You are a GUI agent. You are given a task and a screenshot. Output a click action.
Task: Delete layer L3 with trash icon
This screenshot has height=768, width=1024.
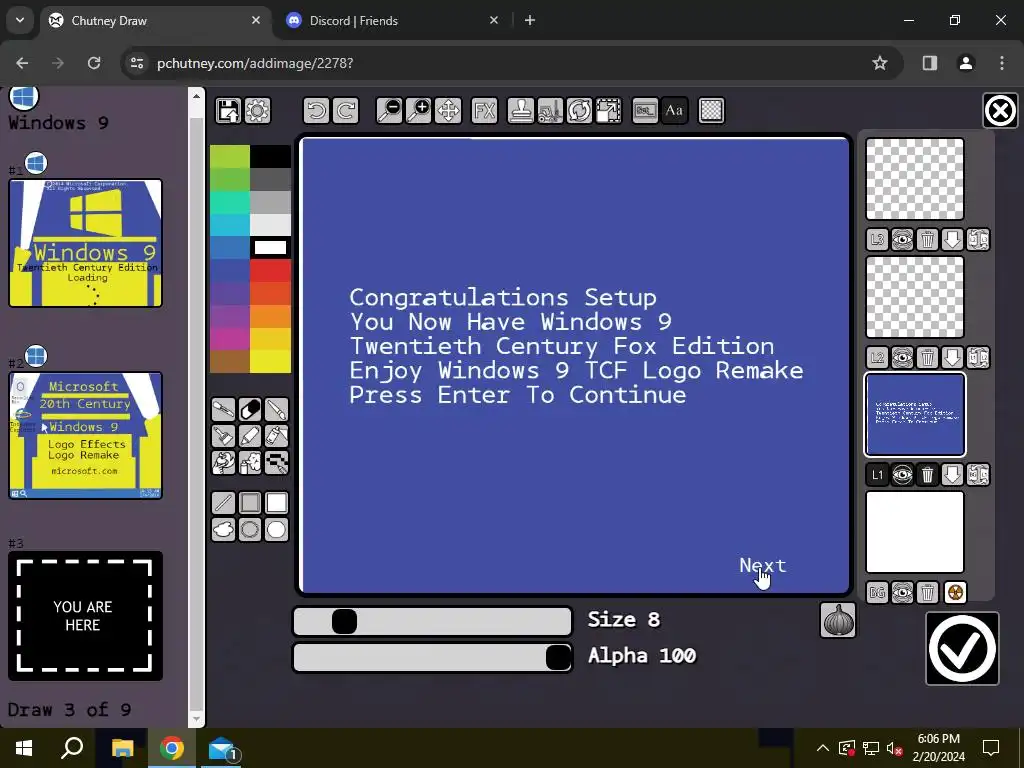point(927,240)
